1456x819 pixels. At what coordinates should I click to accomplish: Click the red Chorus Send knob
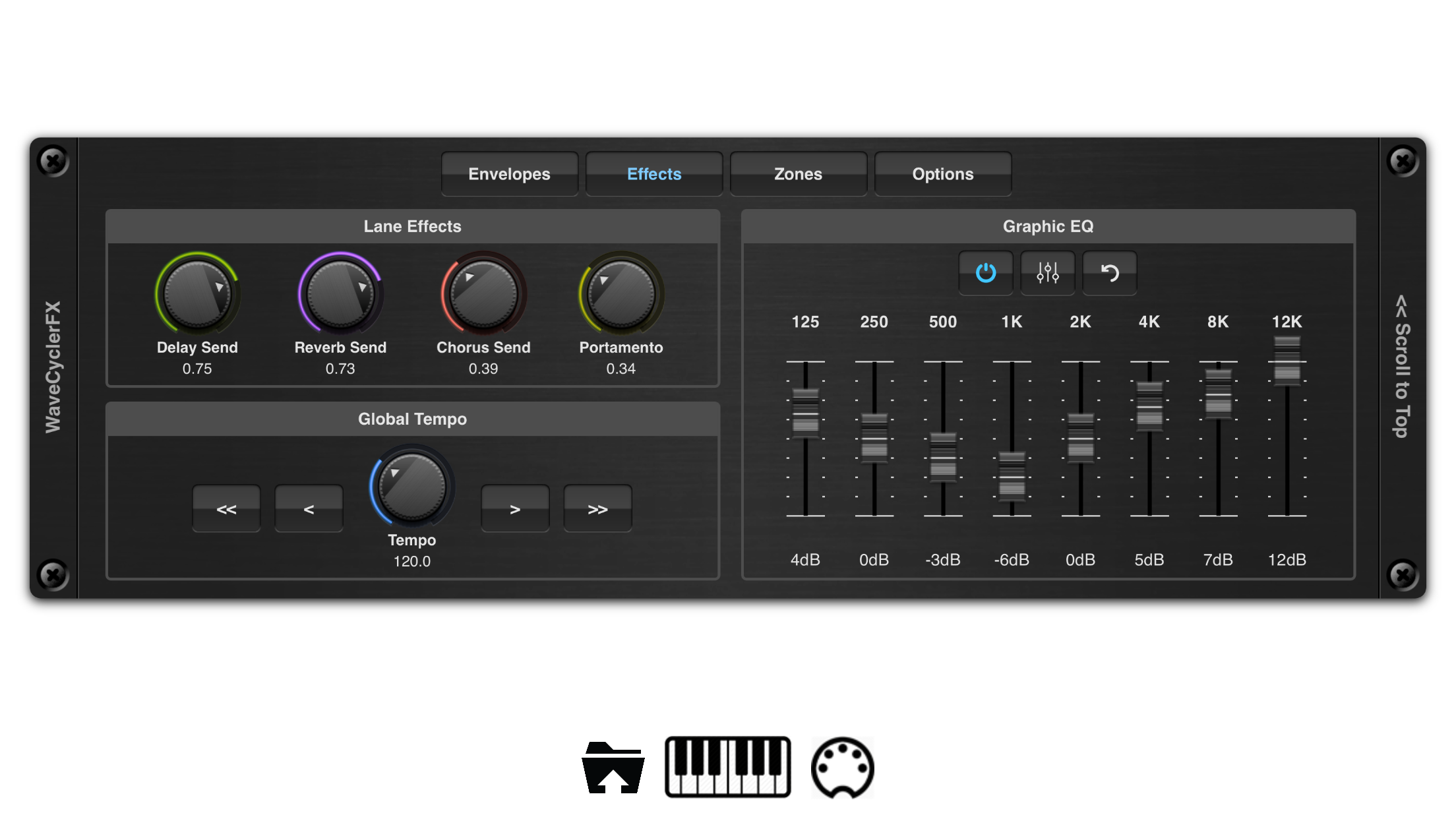tap(483, 294)
